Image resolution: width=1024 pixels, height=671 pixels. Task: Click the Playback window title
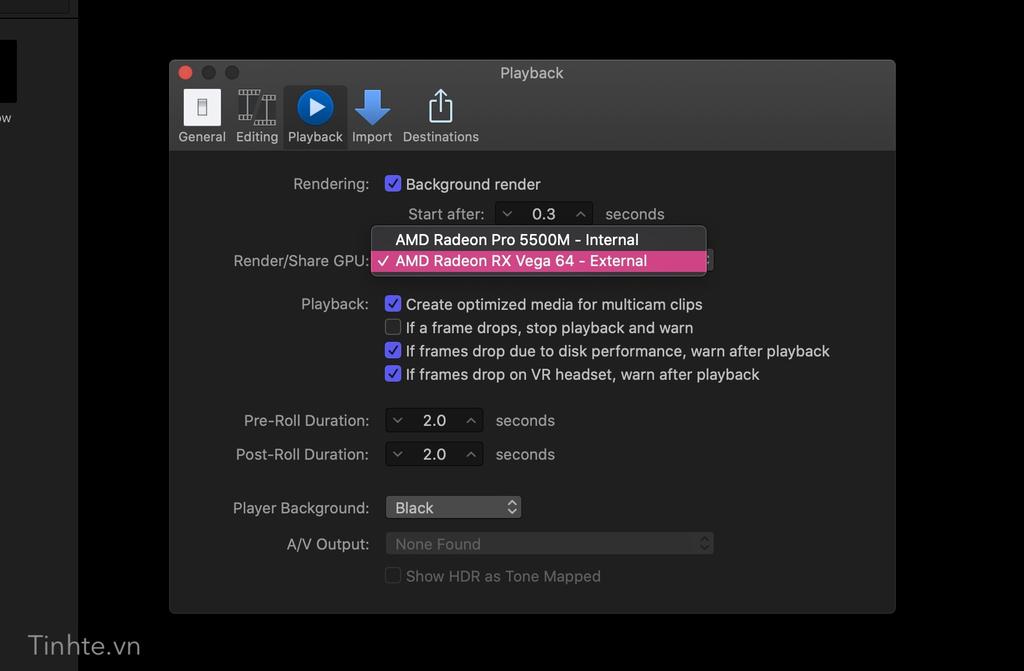[532, 73]
